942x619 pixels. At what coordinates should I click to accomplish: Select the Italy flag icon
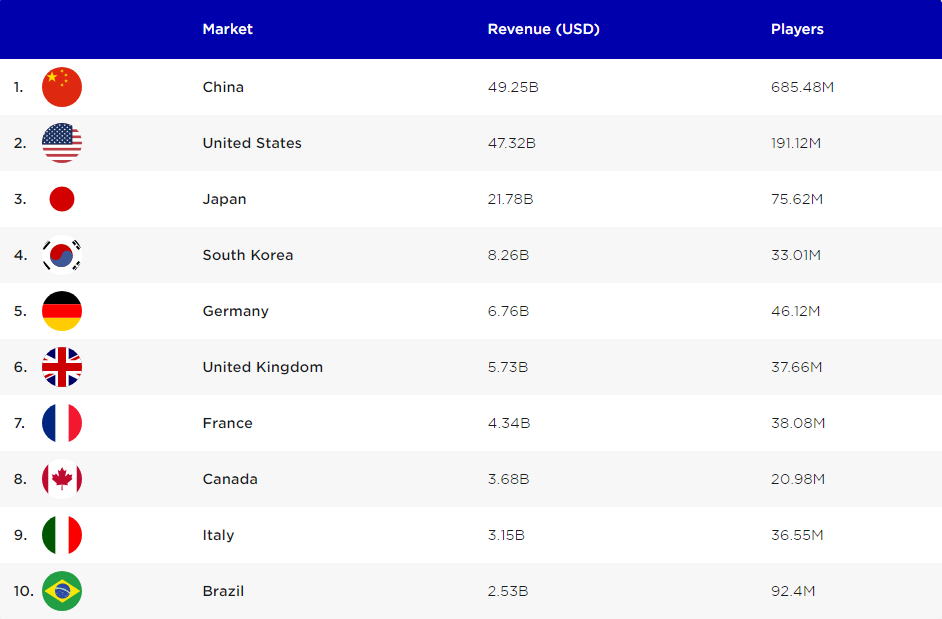click(62, 535)
